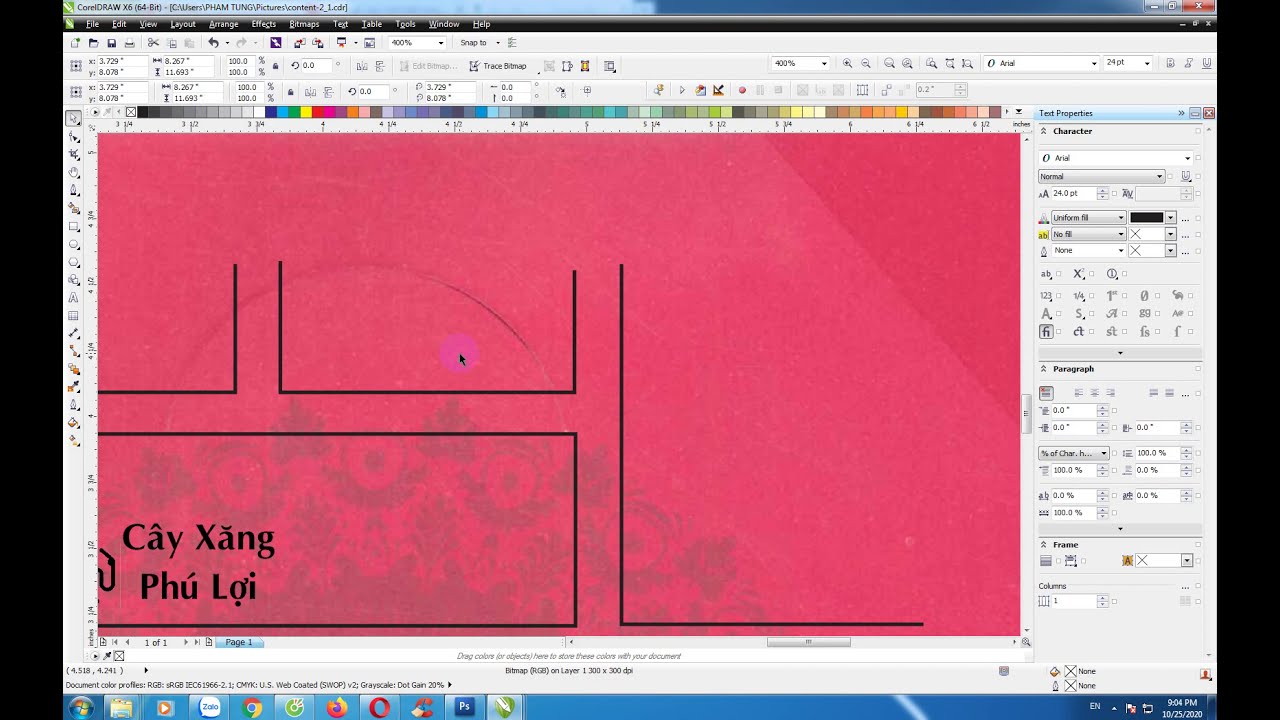Click the Columns number field
Viewport: 1280px width, 720px height.
(x=1074, y=601)
